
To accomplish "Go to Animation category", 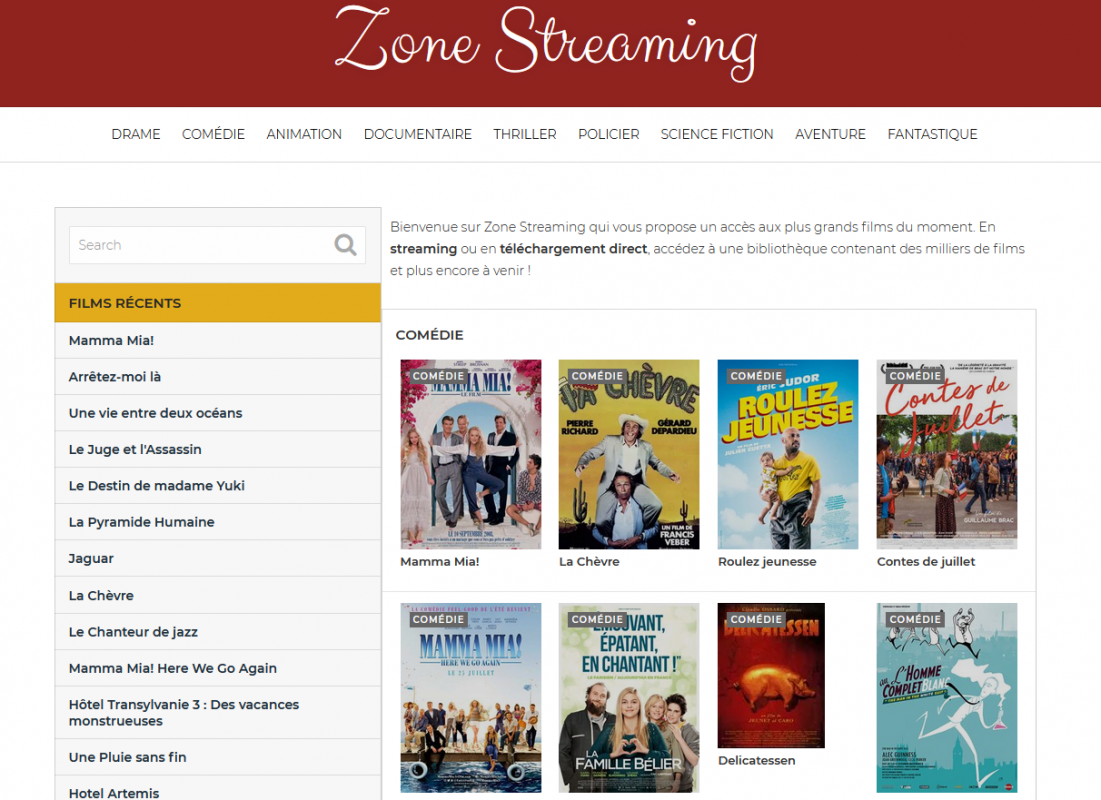I will pyautogui.click(x=304, y=134).
